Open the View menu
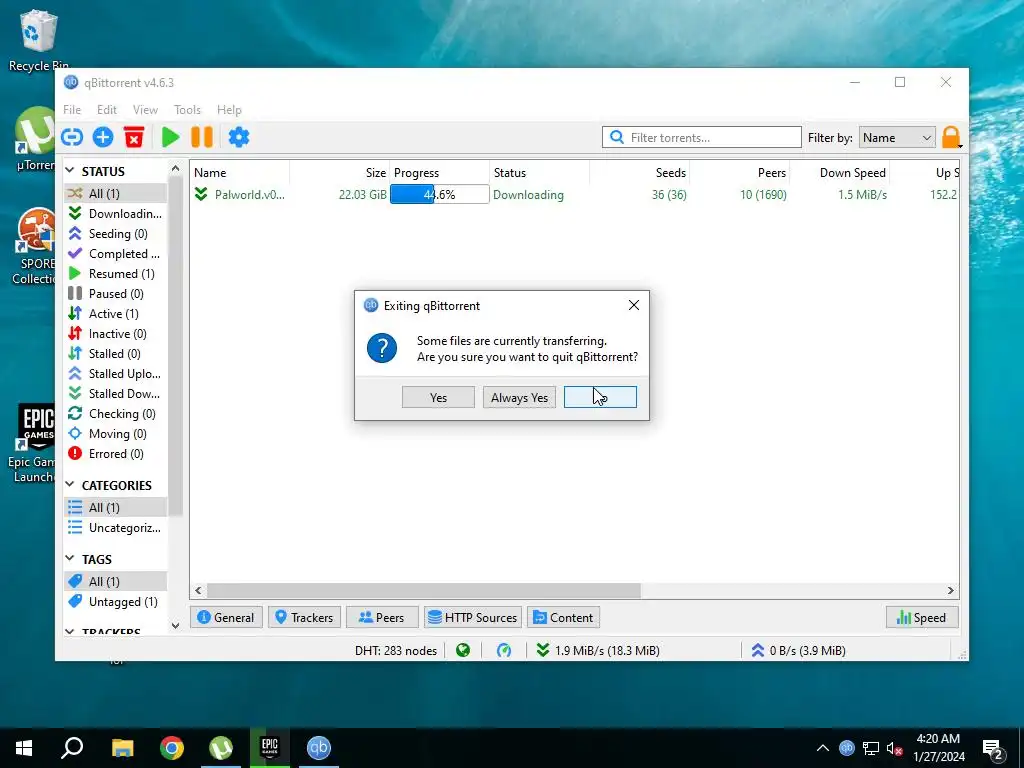Image resolution: width=1024 pixels, height=768 pixels. [x=145, y=110]
